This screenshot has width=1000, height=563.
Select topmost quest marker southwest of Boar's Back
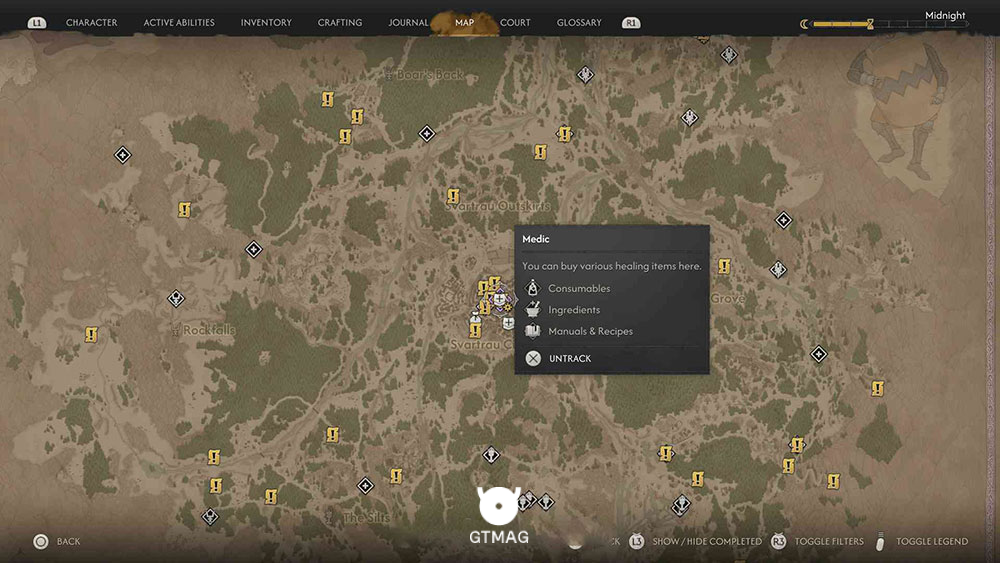tap(327, 99)
